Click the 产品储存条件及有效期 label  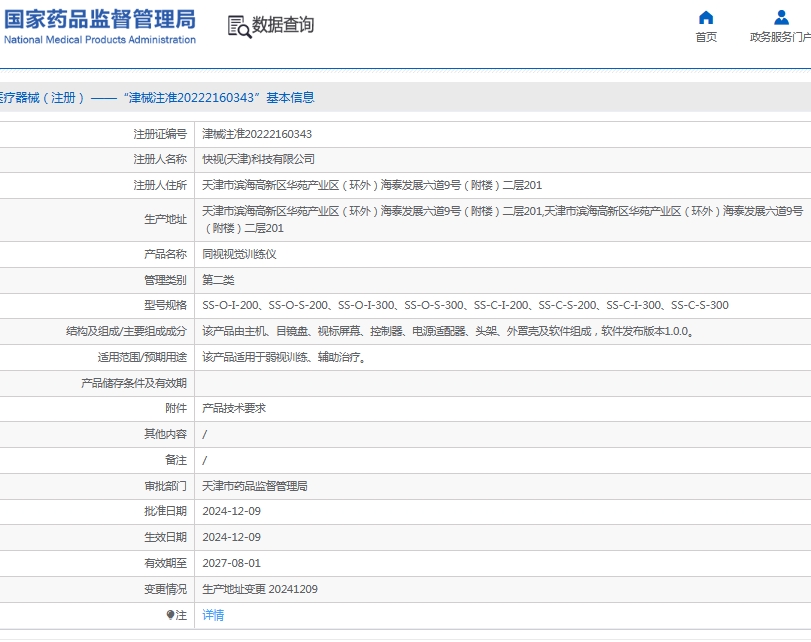(134, 383)
